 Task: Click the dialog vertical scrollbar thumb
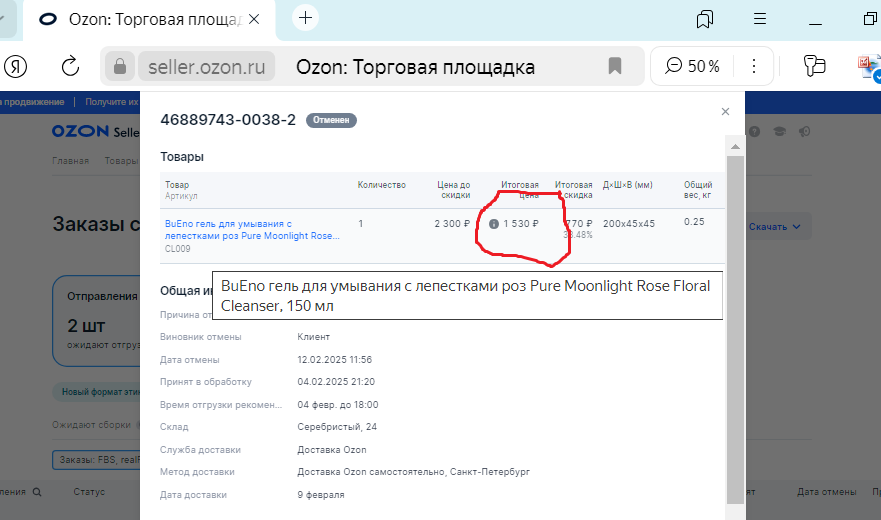click(735, 329)
